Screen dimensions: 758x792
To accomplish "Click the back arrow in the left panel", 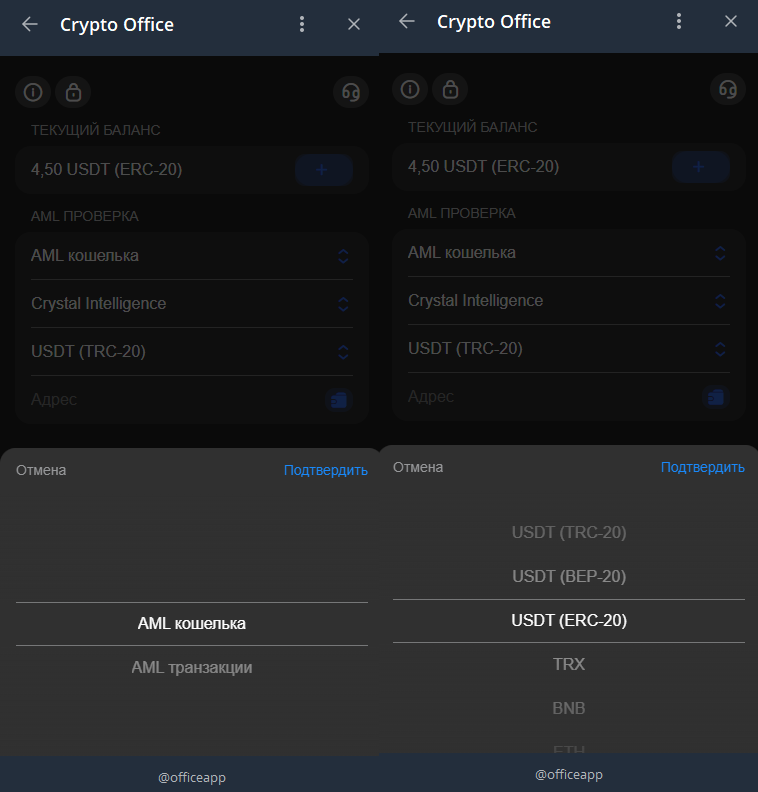I will tap(30, 25).
